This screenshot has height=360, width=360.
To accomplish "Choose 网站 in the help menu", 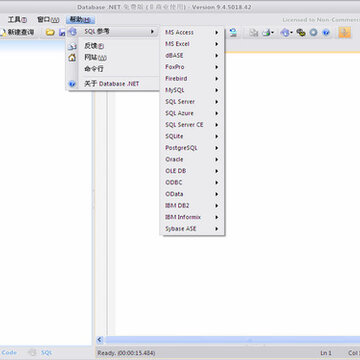I will tap(112, 58).
